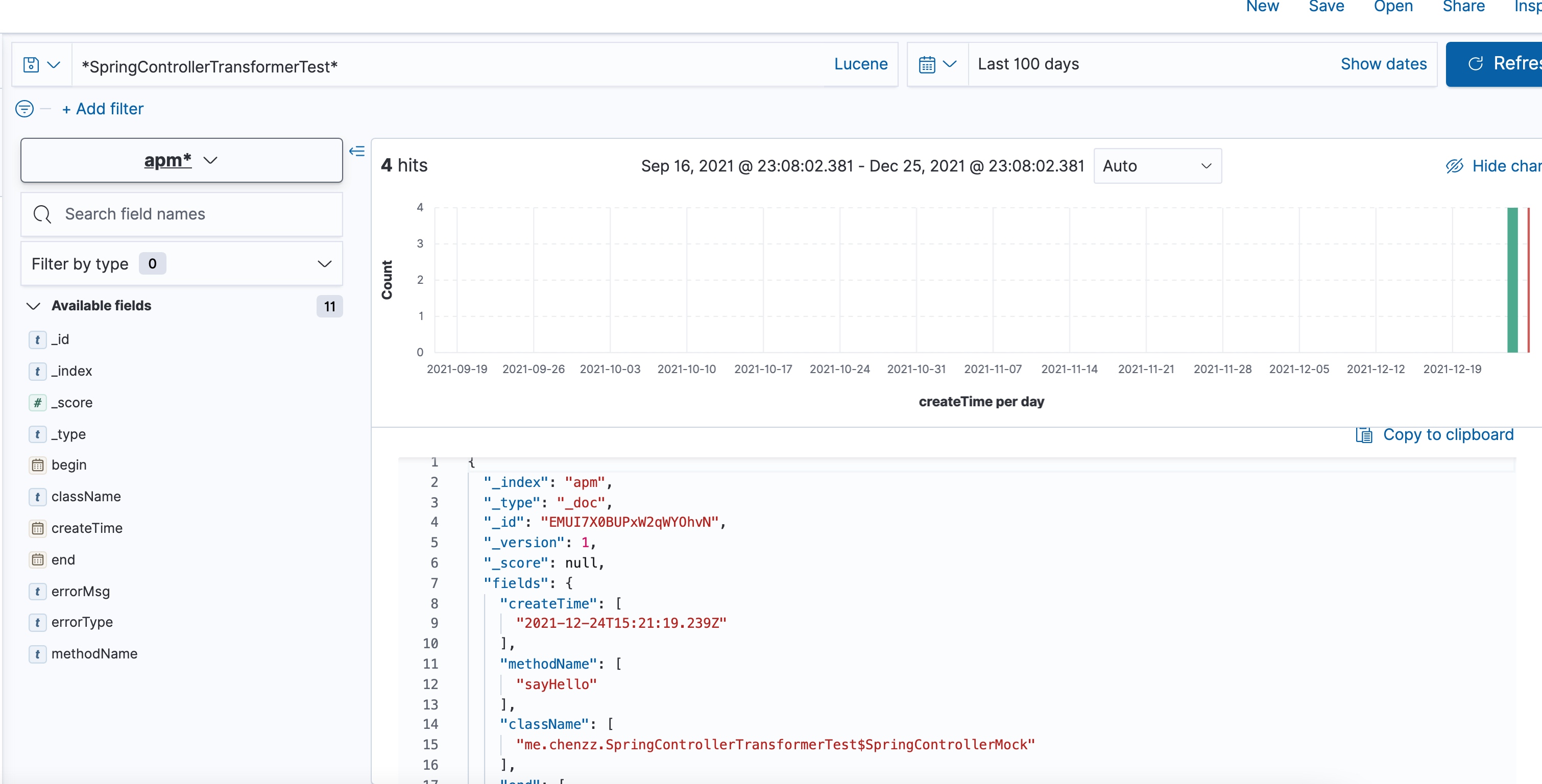Open the Save menu item
The image size is (1542, 784).
(1326, 7)
